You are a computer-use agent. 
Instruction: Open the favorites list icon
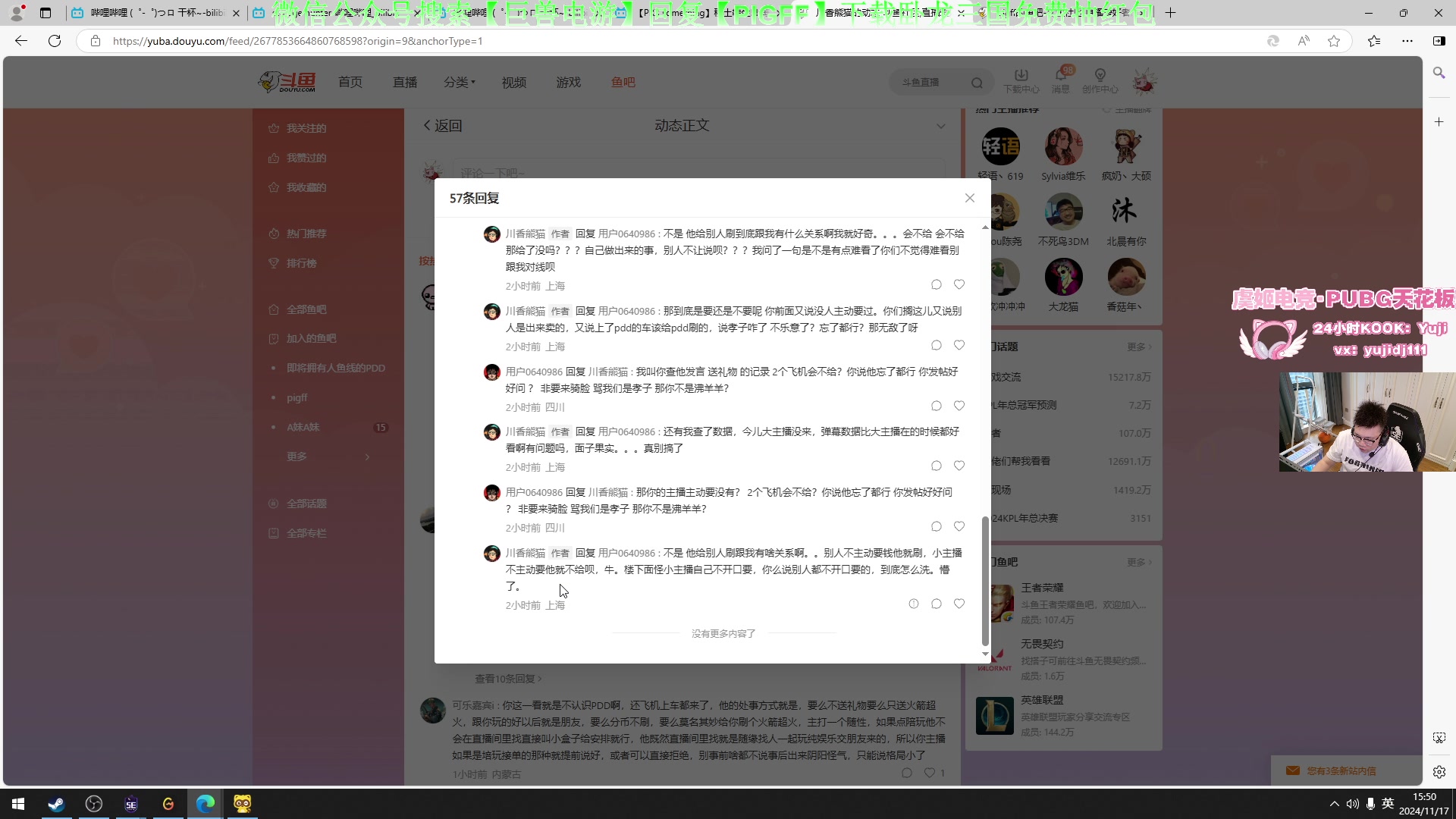point(1373,41)
